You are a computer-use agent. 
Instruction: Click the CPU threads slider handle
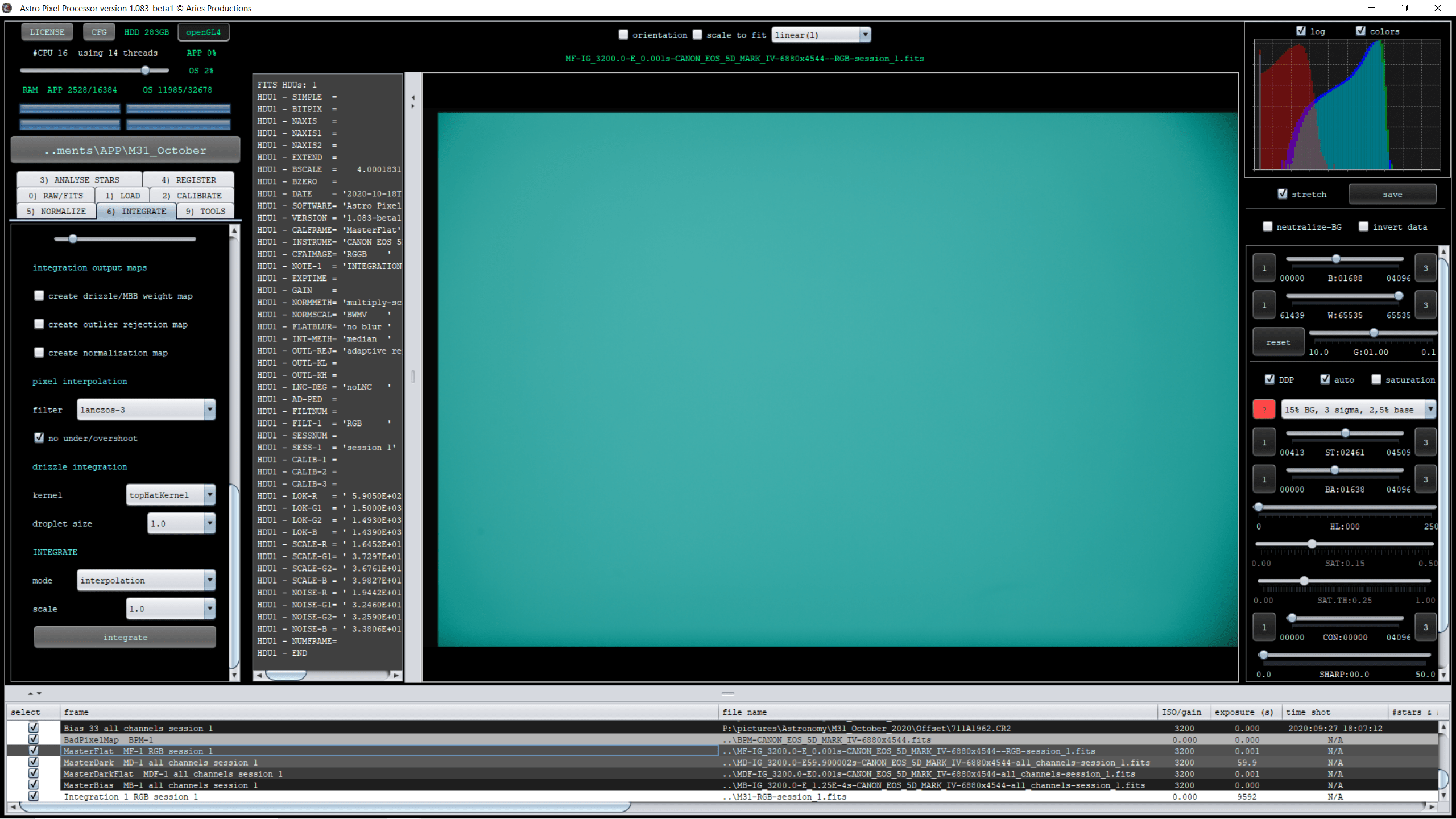click(146, 71)
